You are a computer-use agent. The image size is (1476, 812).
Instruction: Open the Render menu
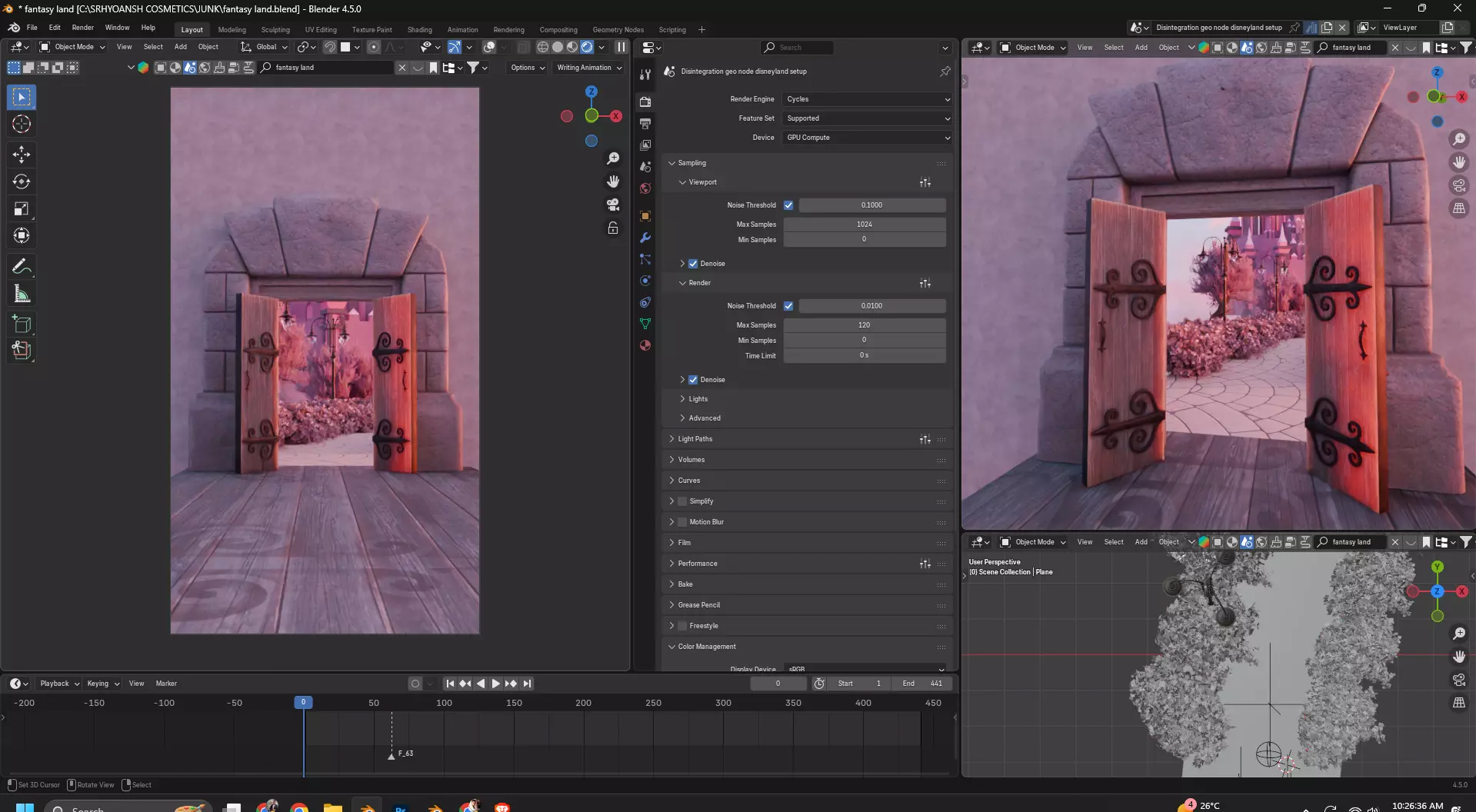[82, 28]
